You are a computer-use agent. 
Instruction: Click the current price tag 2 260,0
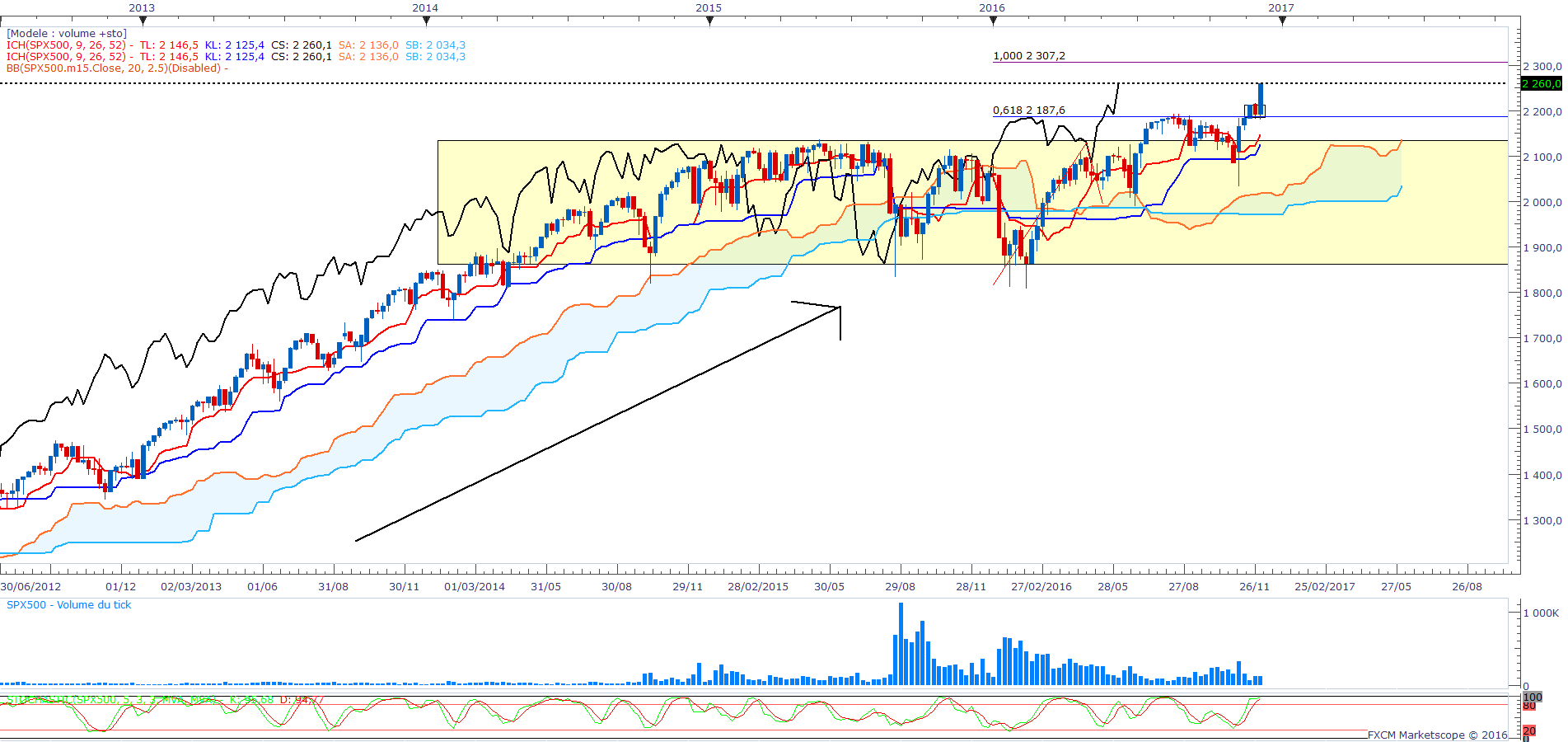tap(1542, 84)
